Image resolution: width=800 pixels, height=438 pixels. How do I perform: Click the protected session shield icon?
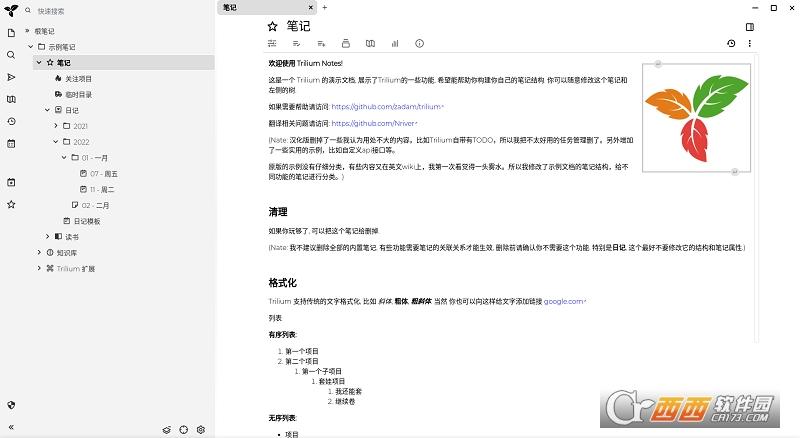click(x=11, y=405)
